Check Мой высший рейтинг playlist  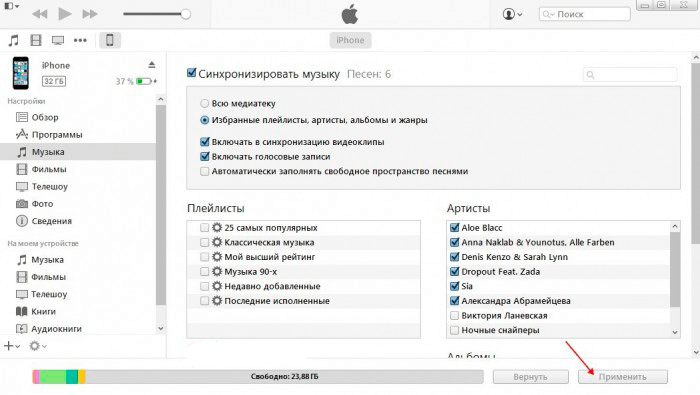[204, 257]
